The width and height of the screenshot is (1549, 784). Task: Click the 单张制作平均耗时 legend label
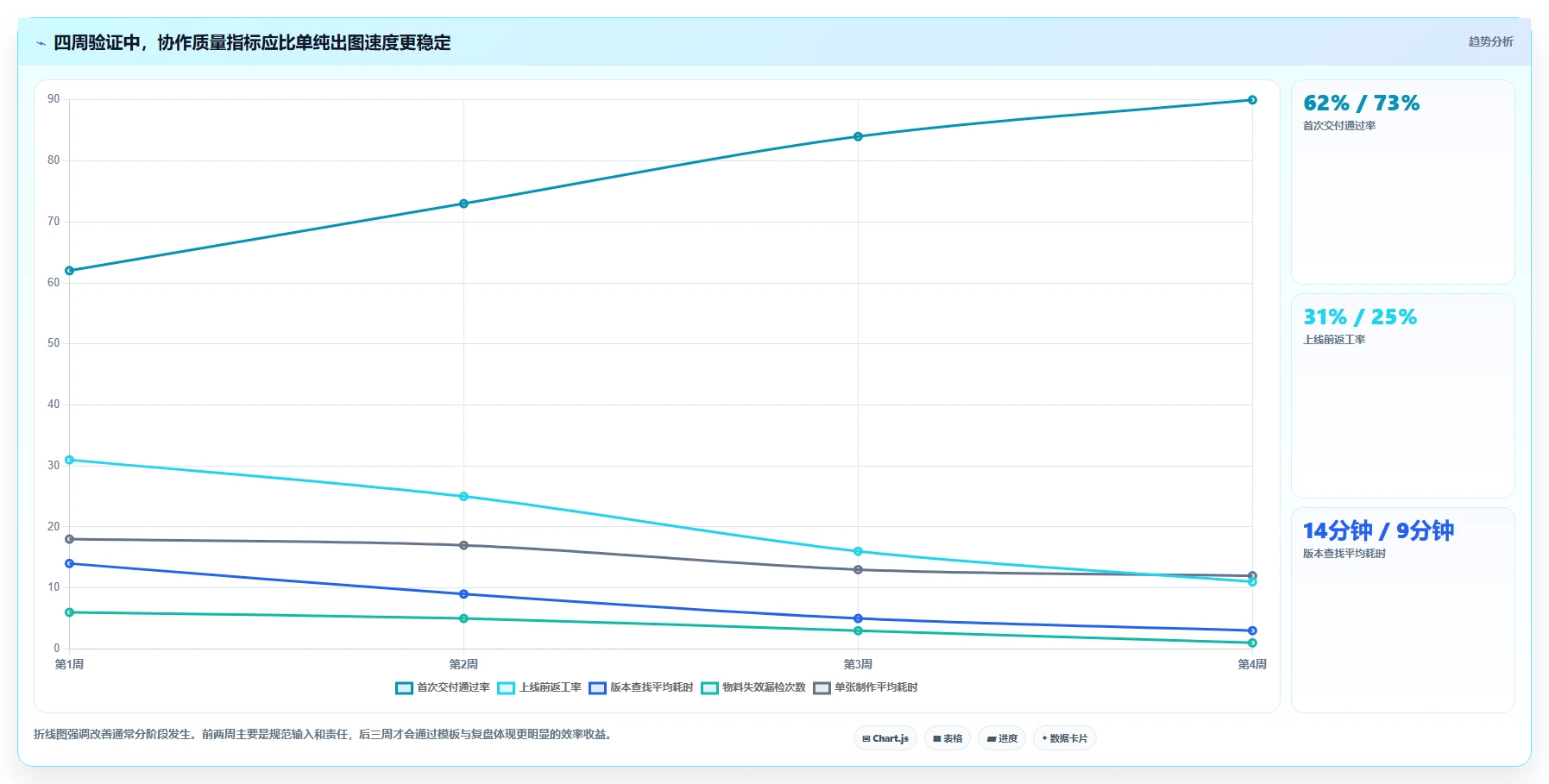(876, 687)
